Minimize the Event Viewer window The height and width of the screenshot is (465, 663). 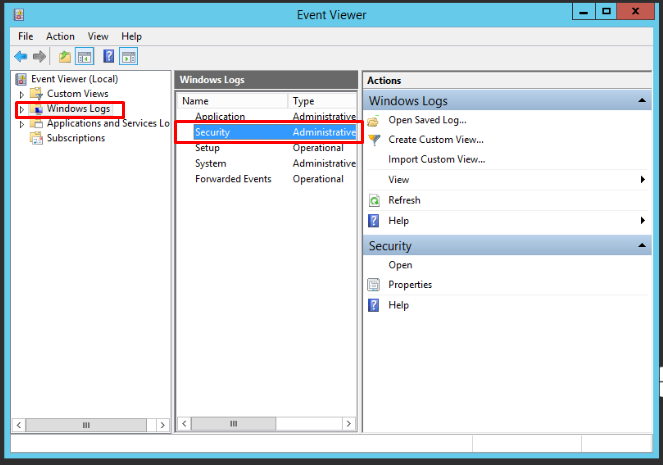click(584, 11)
